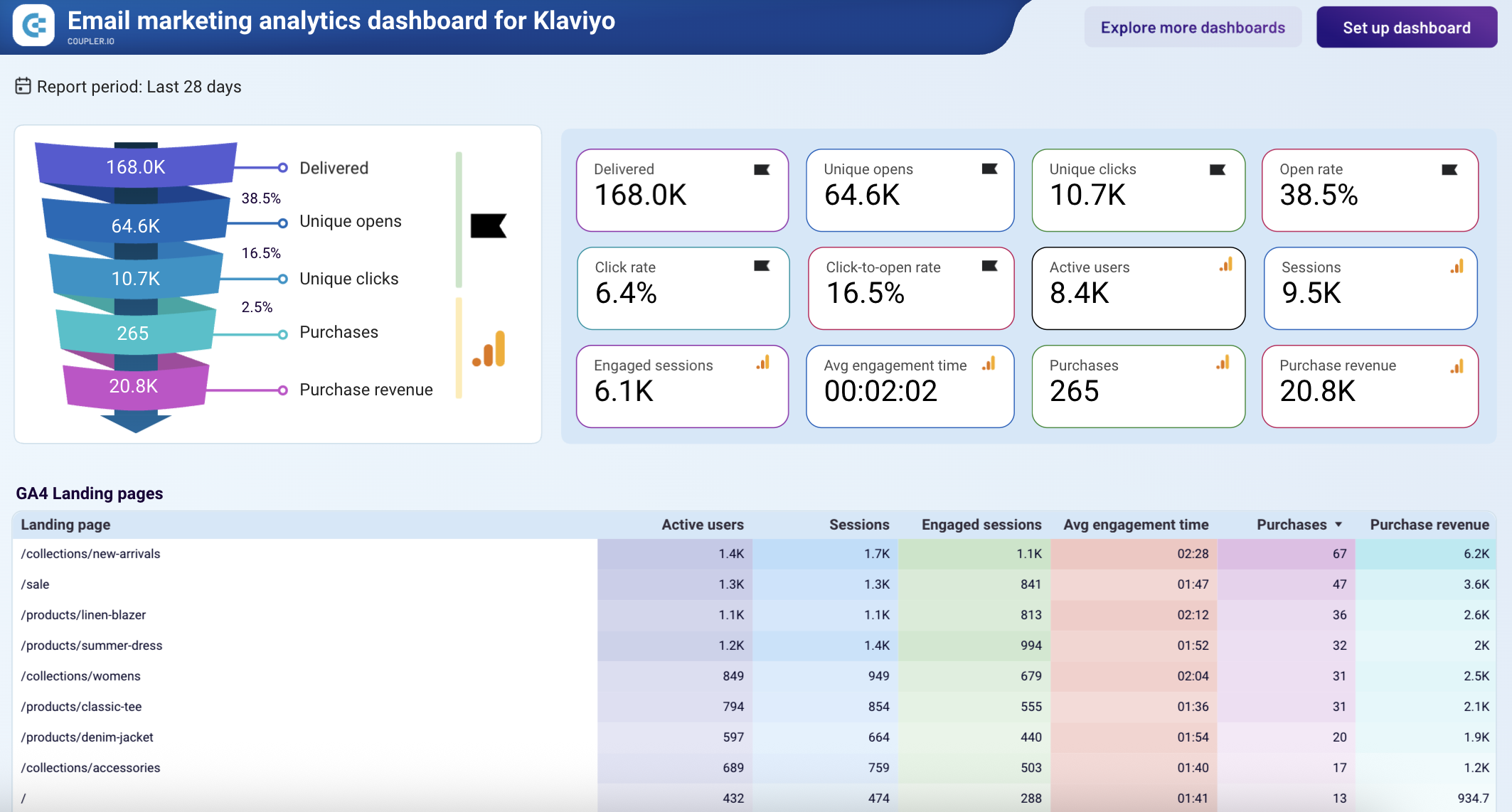The height and width of the screenshot is (812, 1512).
Task: Click the Purchase revenue funnel legend label
Action: click(x=366, y=390)
